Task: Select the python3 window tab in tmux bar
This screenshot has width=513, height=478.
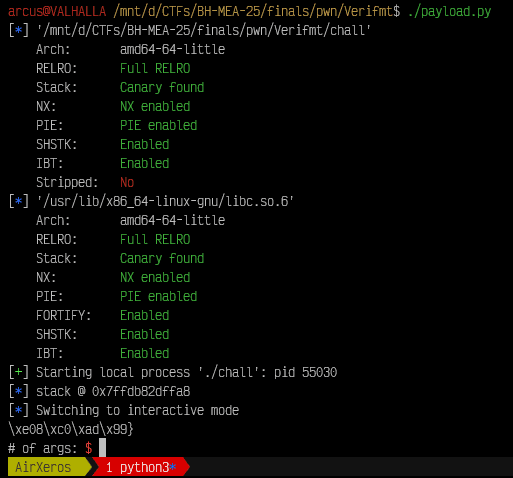Action: point(141,467)
